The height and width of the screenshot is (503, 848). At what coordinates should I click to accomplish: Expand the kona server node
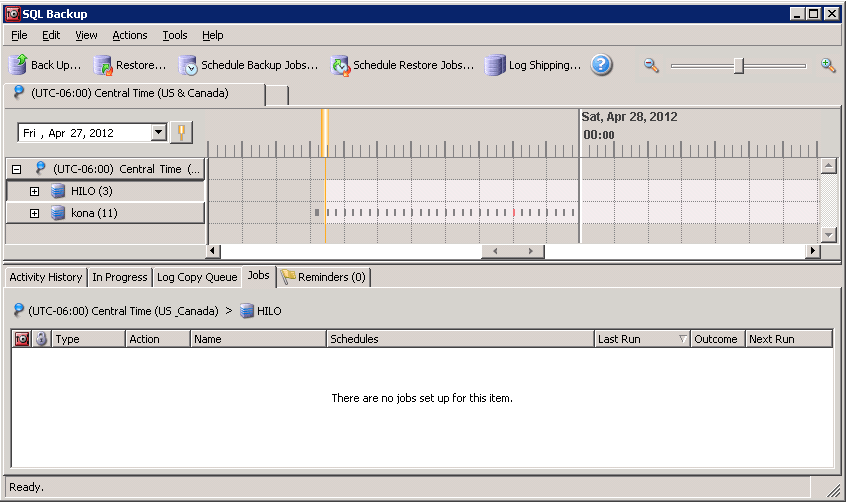[35, 213]
